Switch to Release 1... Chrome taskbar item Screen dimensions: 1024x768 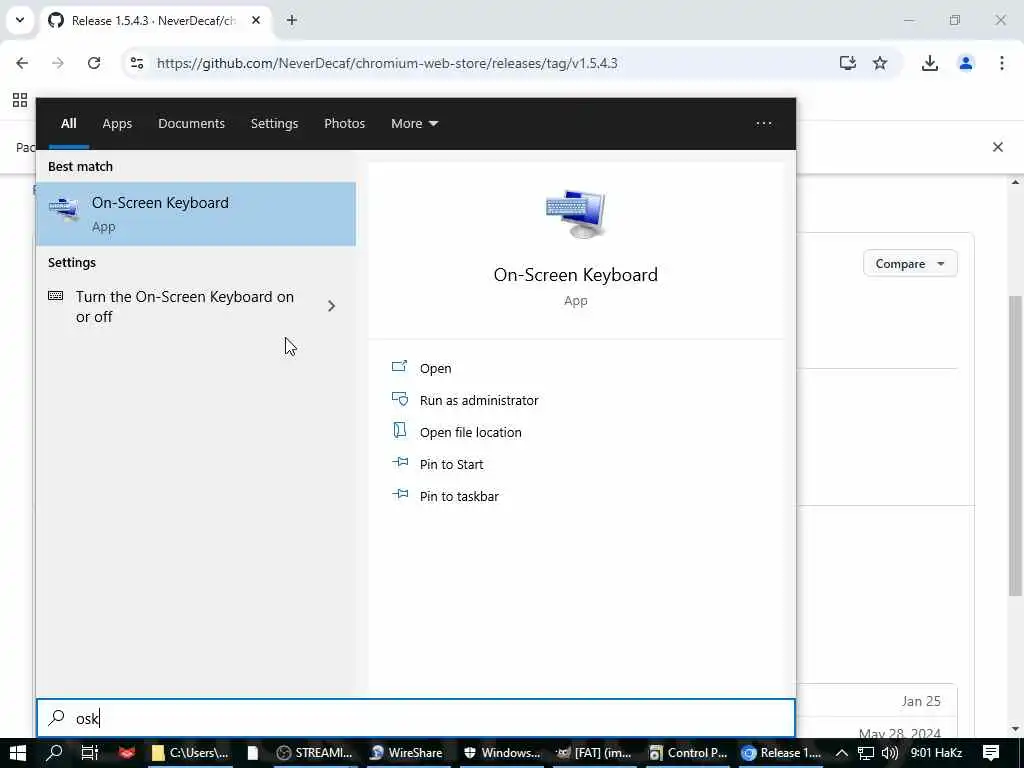(x=780, y=752)
